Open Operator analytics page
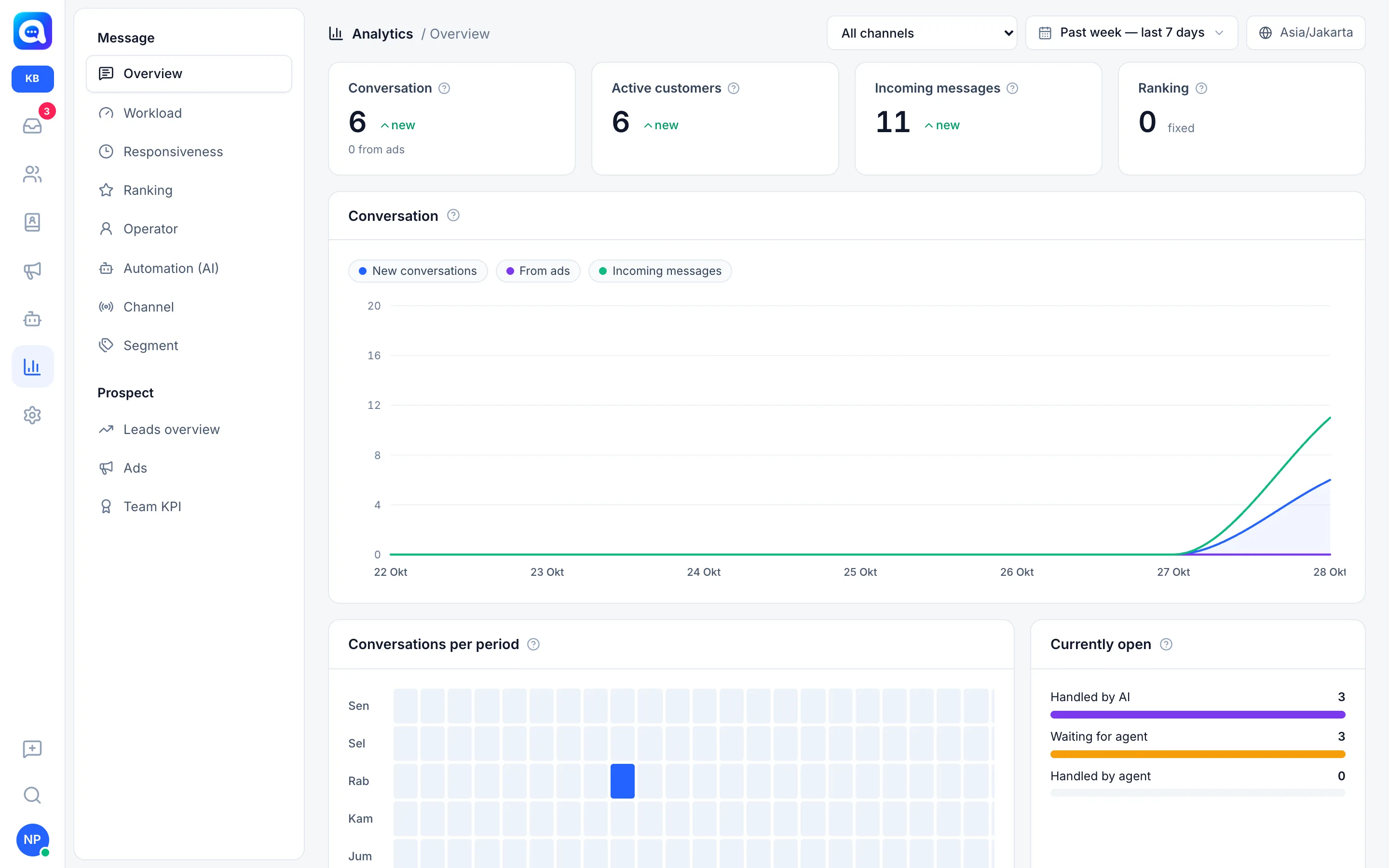 click(x=189, y=229)
